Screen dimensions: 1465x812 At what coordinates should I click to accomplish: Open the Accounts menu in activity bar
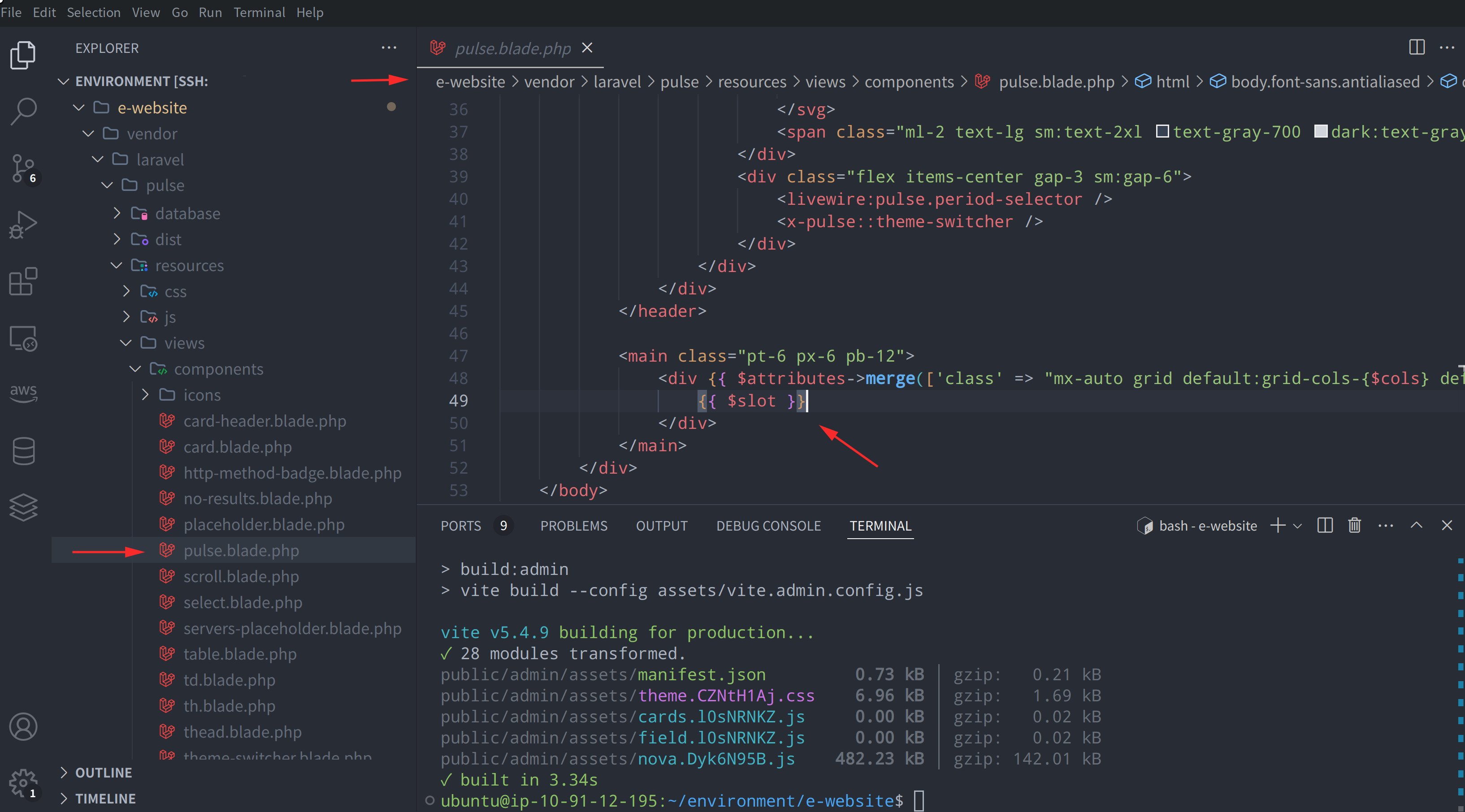[x=23, y=726]
